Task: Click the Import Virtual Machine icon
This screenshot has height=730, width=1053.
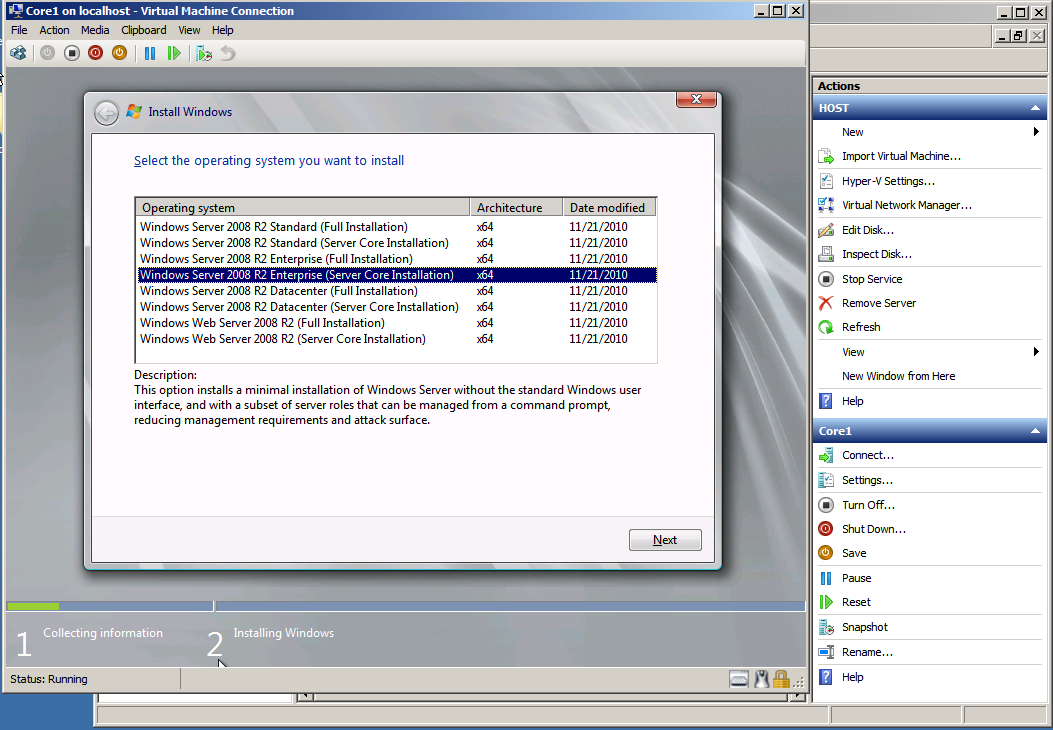Action: 826,156
